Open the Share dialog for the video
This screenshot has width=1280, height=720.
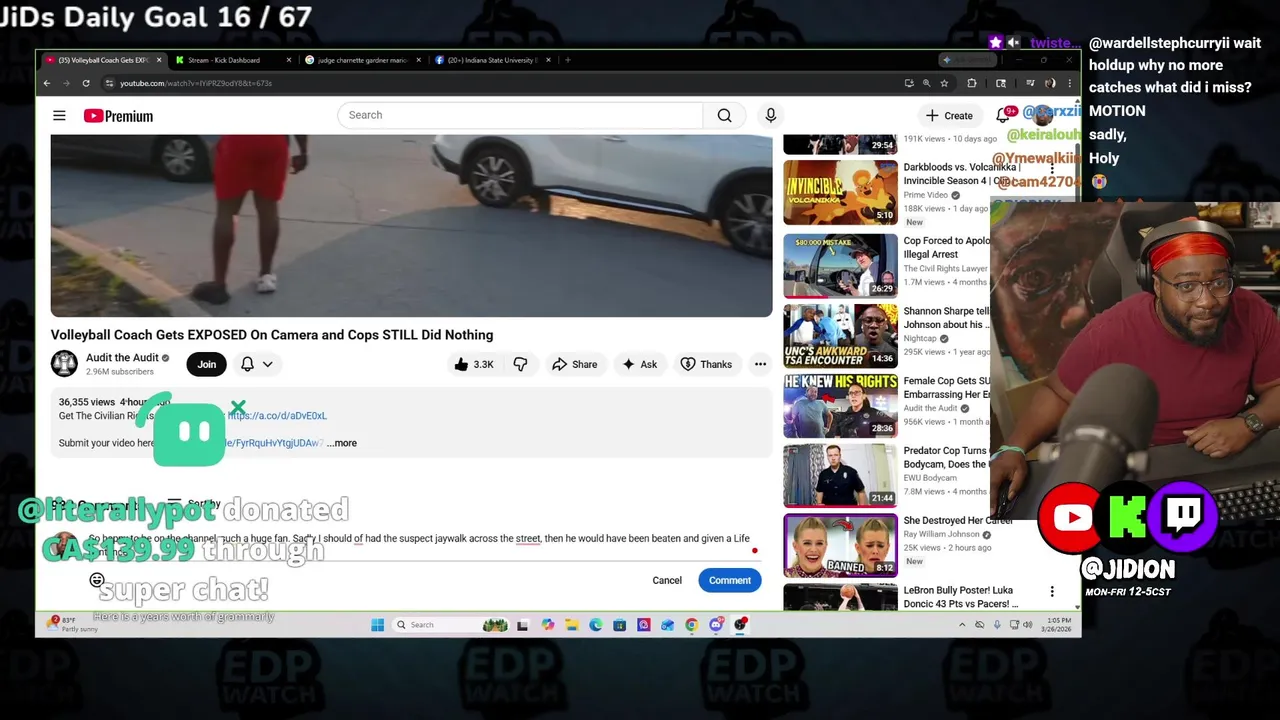pyautogui.click(x=574, y=364)
